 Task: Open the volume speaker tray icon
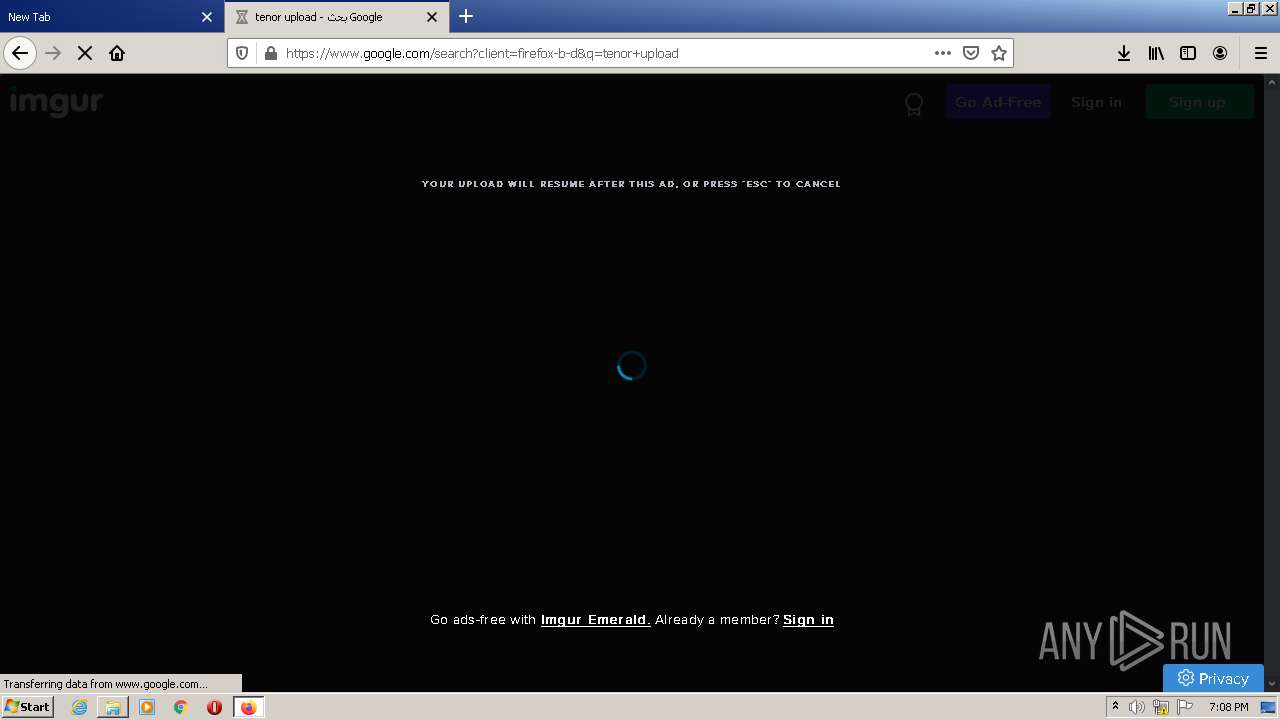[x=1137, y=707]
